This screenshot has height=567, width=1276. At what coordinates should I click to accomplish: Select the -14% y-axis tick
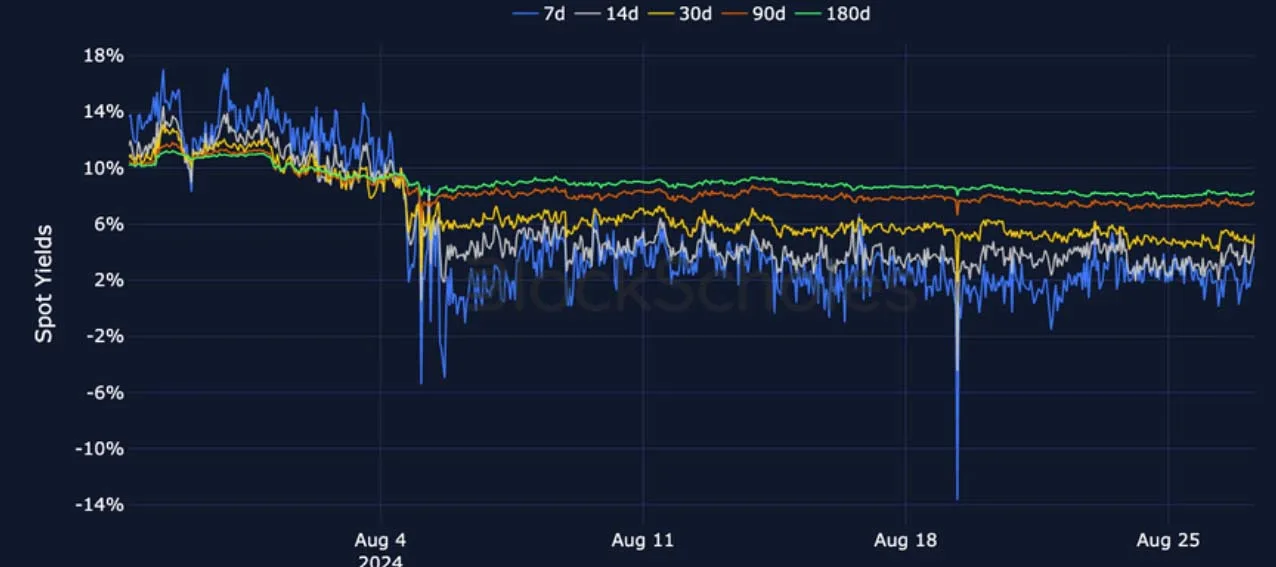coord(101,505)
